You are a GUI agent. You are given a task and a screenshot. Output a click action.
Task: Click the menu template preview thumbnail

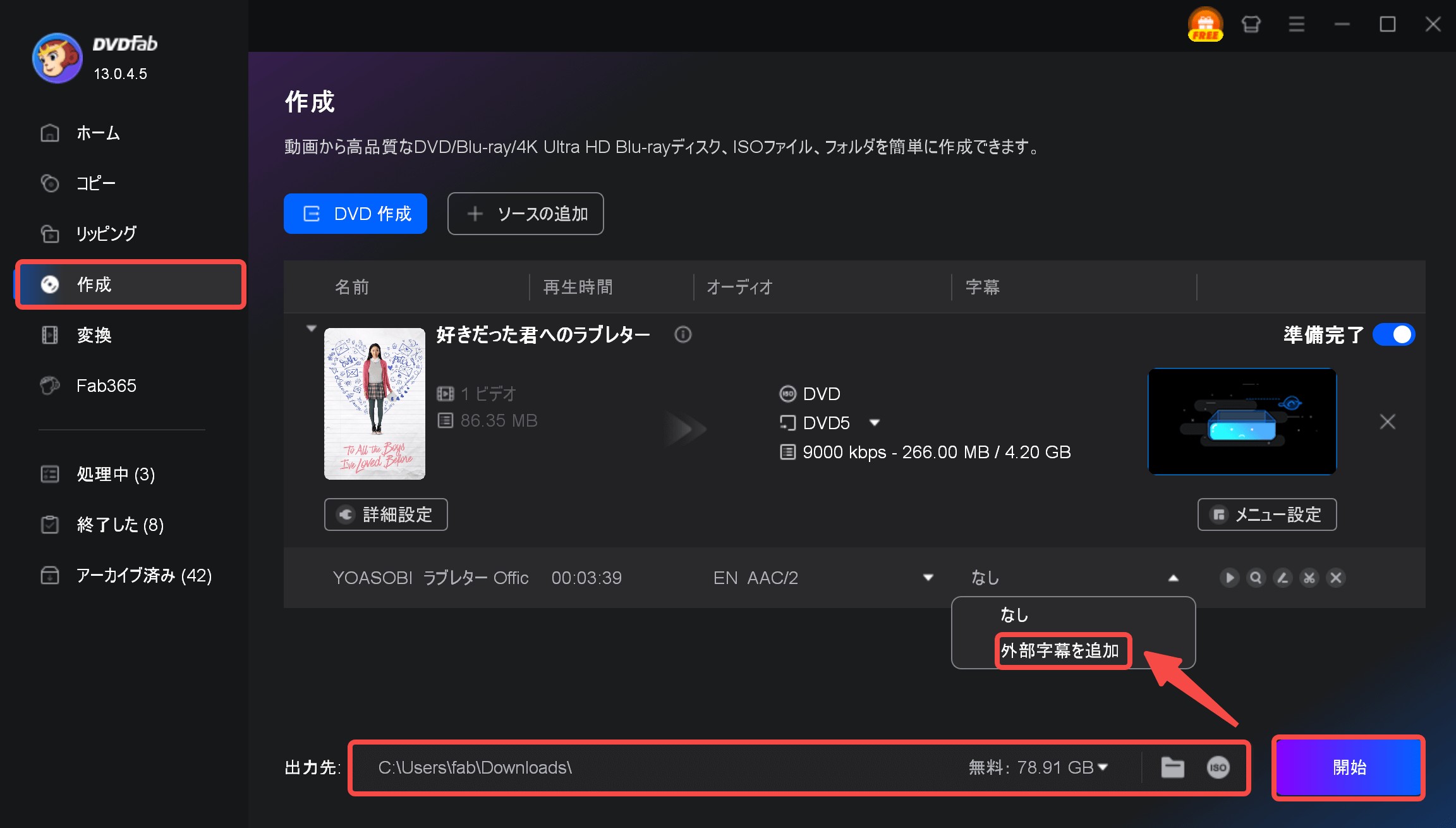click(1242, 421)
